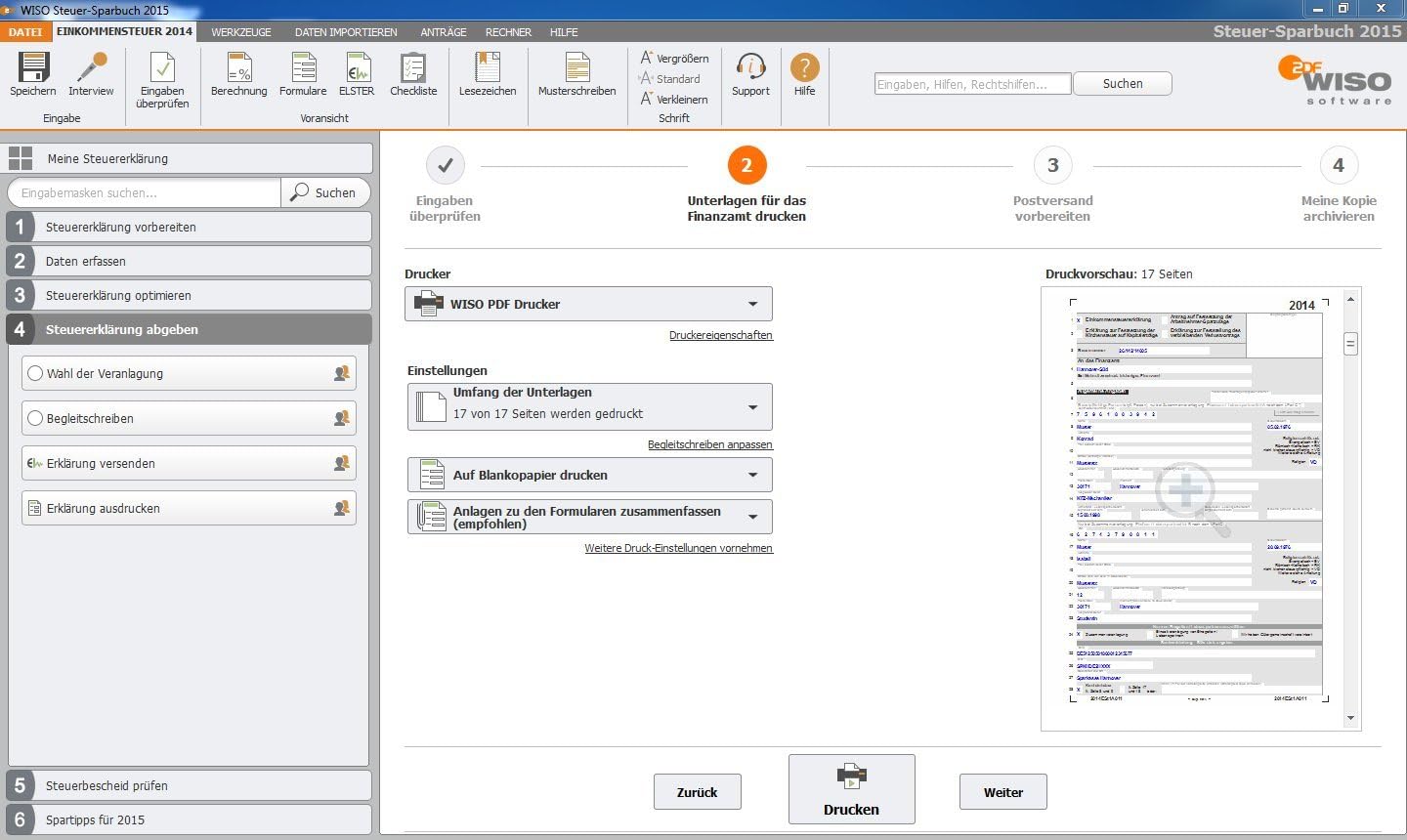The height and width of the screenshot is (840, 1407).
Task: Select the Wahl der Veranlagung radio button
Action: 36,373
